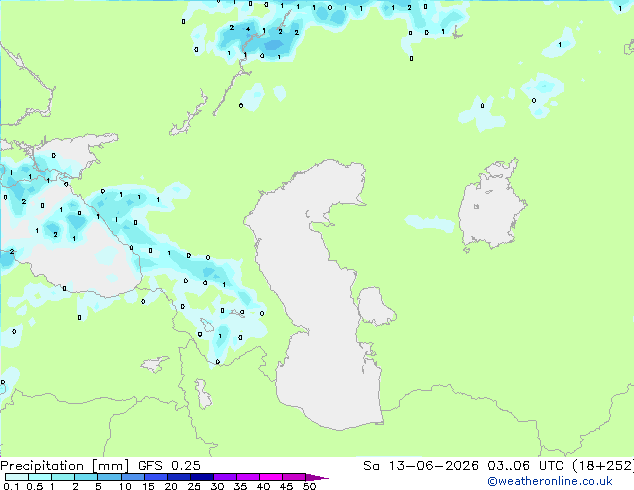Image resolution: width=634 pixels, height=490 pixels.
Task: Click the precipitation value "4" on the map
Action: [247, 29]
